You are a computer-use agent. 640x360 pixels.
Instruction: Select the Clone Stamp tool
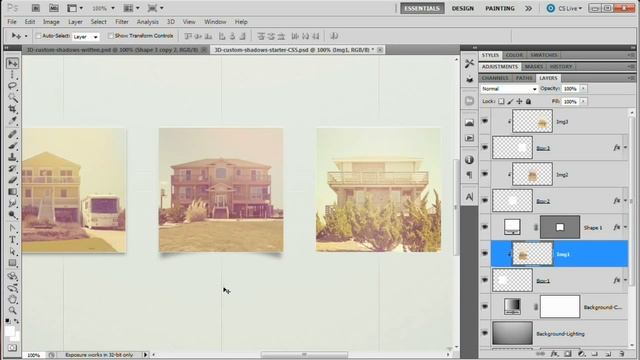[x=13, y=157]
